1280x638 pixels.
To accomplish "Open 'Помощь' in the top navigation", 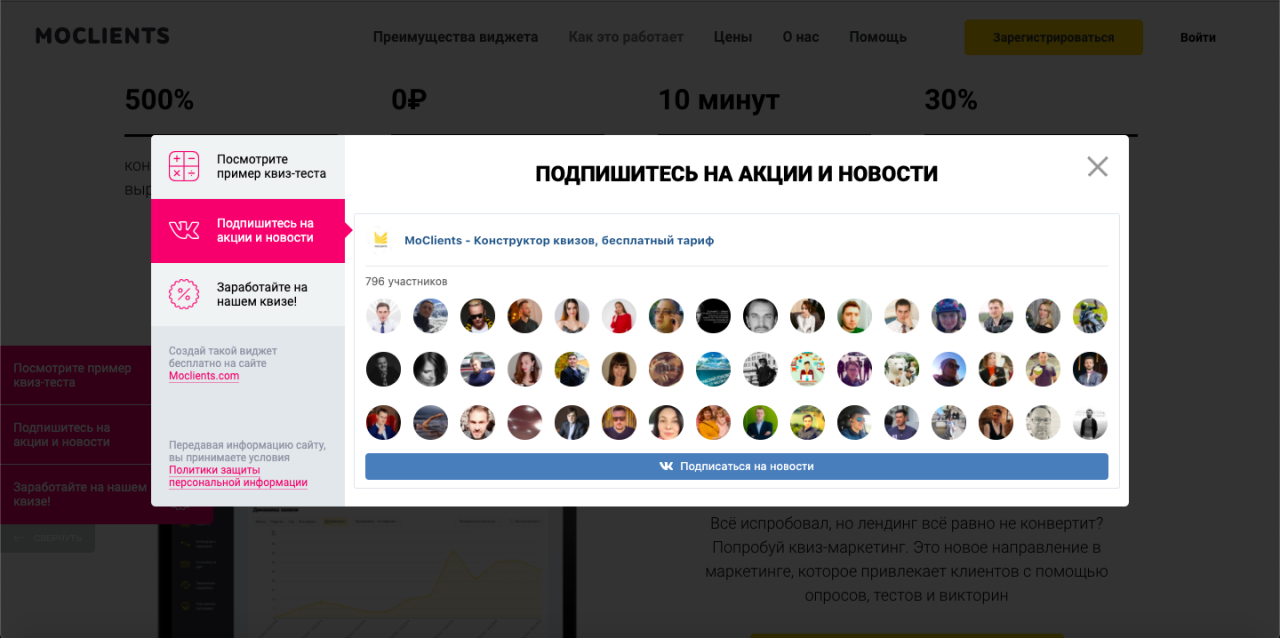I will [878, 37].
